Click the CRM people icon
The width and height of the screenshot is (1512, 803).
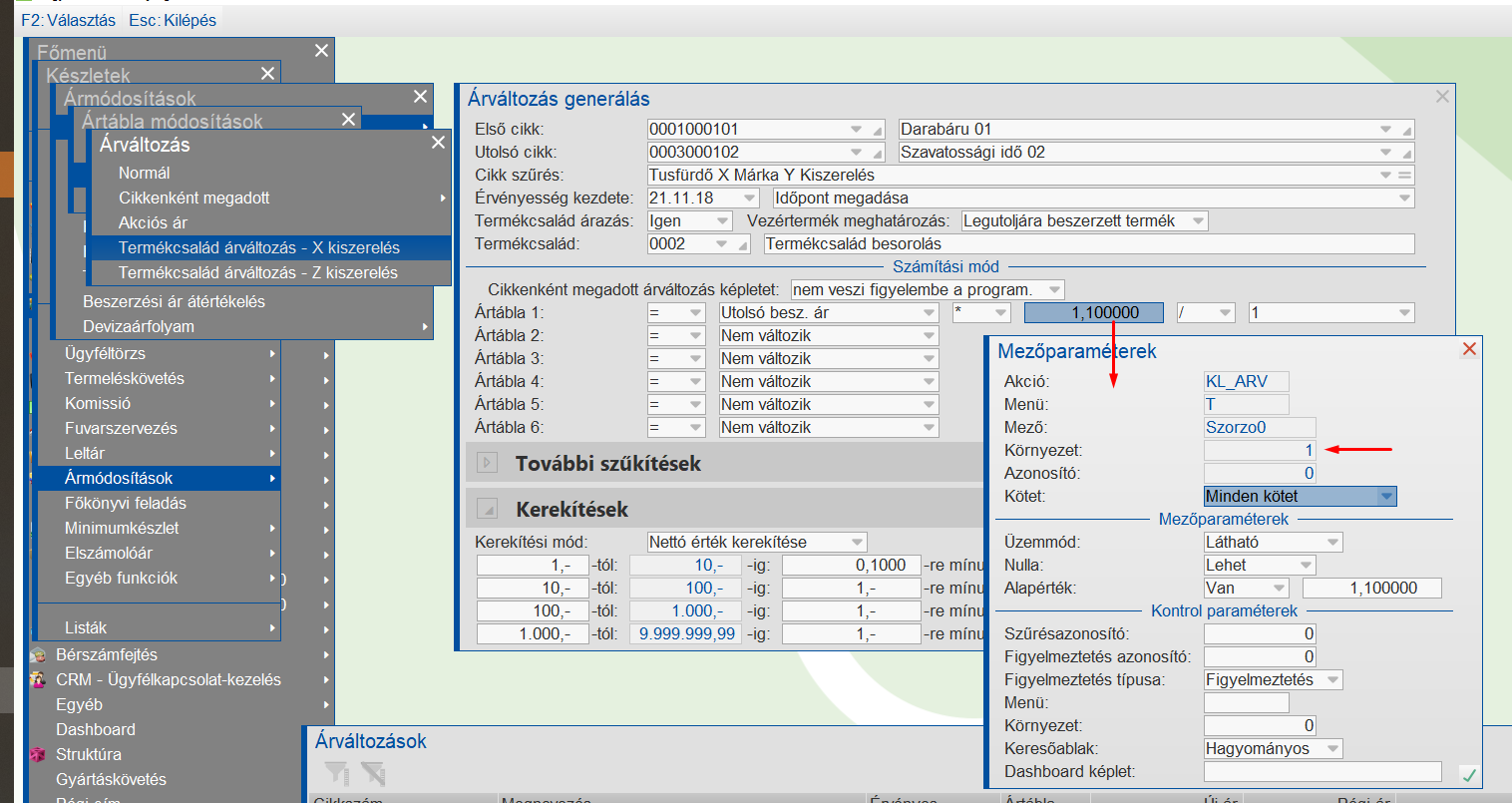[x=38, y=680]
